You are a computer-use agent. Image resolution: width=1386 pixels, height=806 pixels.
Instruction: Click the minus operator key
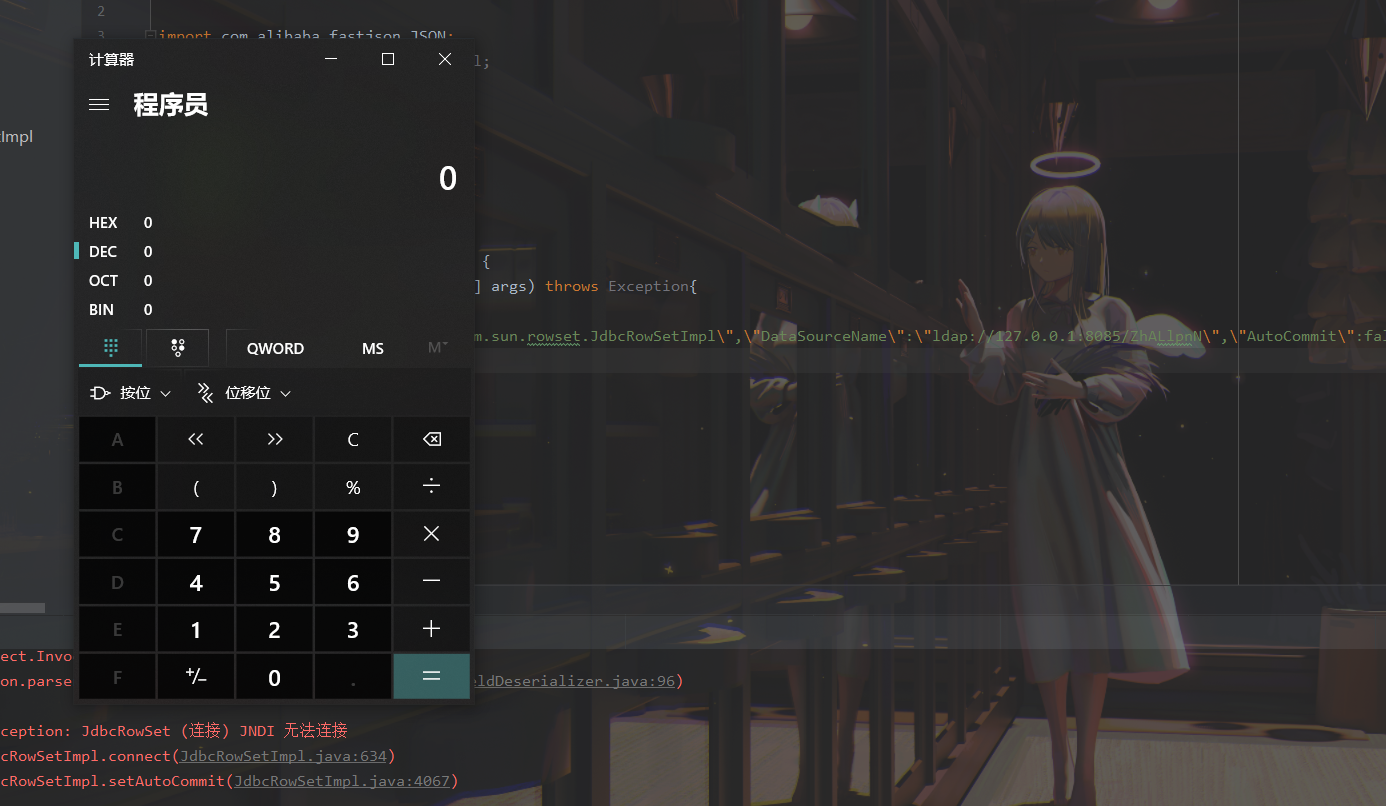[432, 582]
